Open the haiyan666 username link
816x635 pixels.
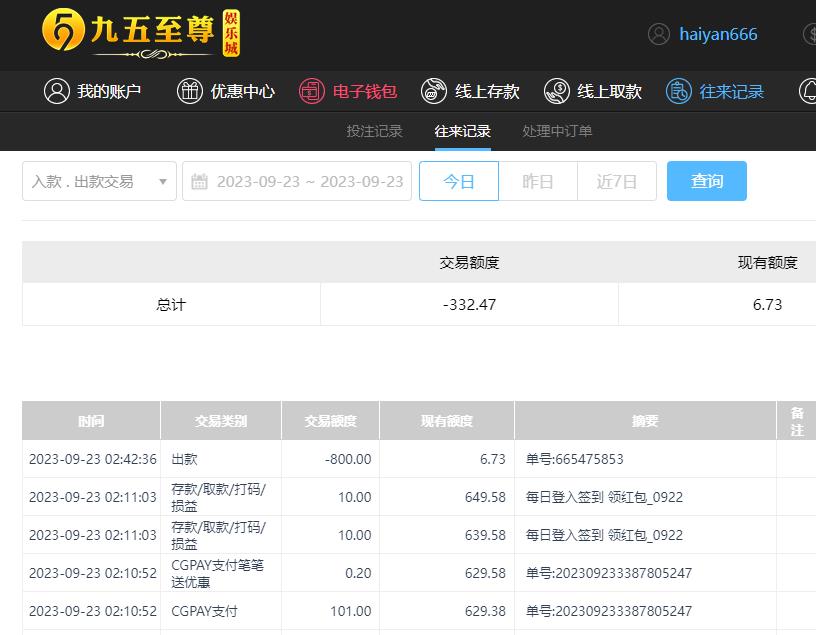pyautogui.click(x=718, y=34)
